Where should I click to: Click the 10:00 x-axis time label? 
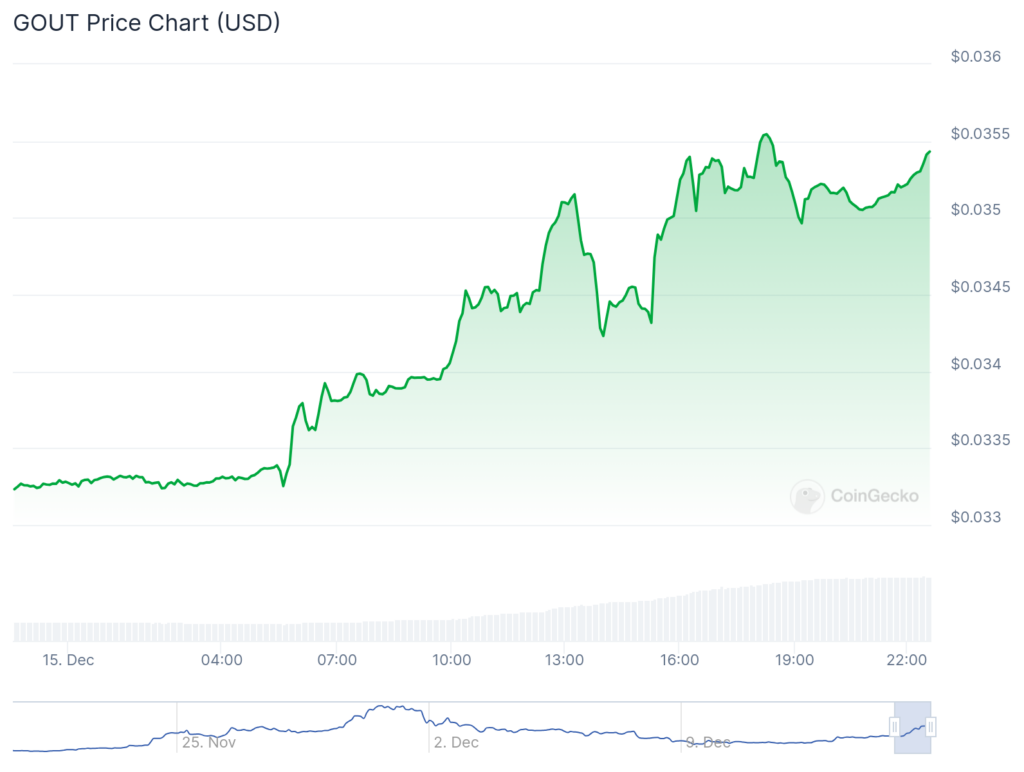click(x=451, y=660)
